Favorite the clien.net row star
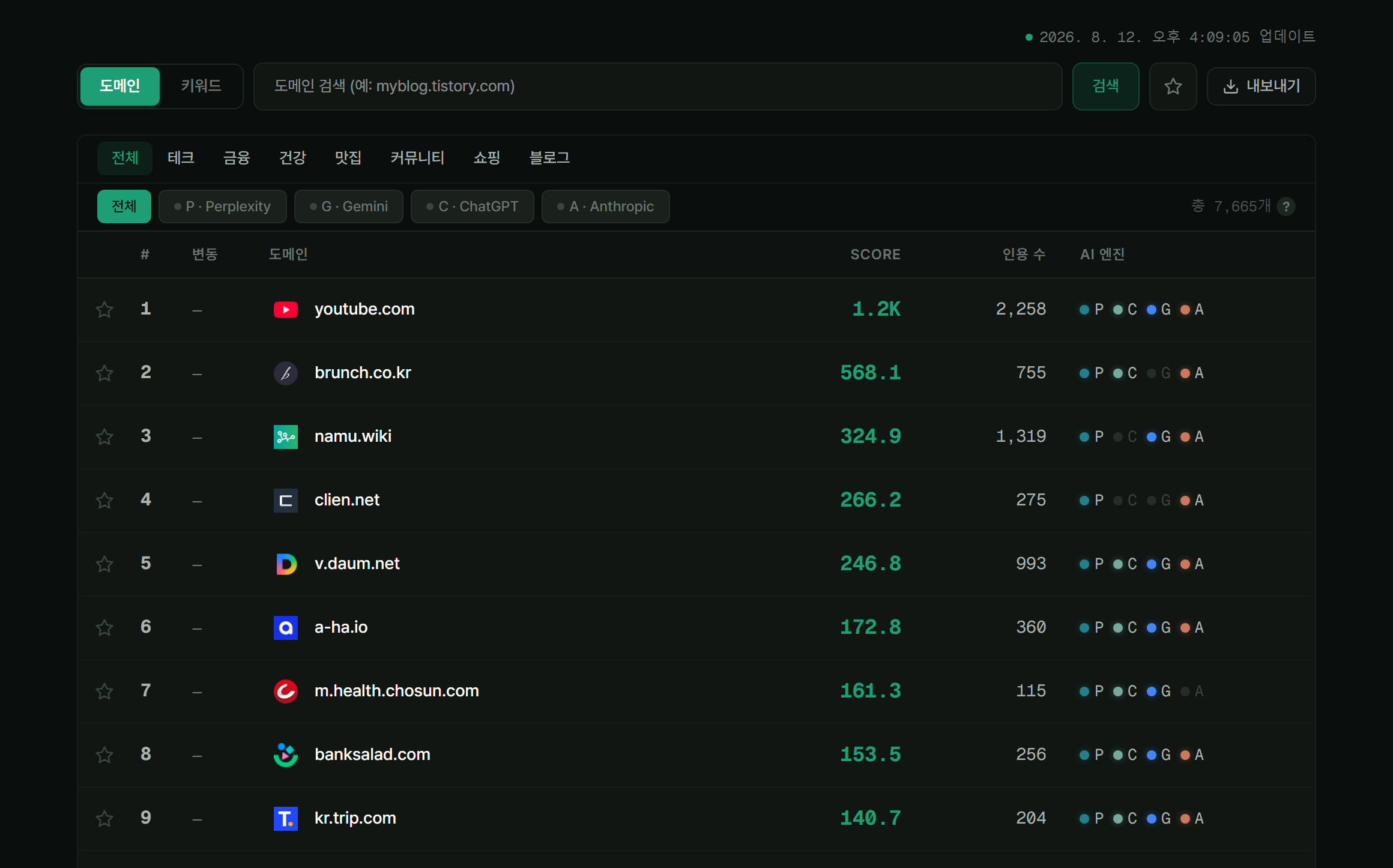1393x868 pixels. click(104, 500)
